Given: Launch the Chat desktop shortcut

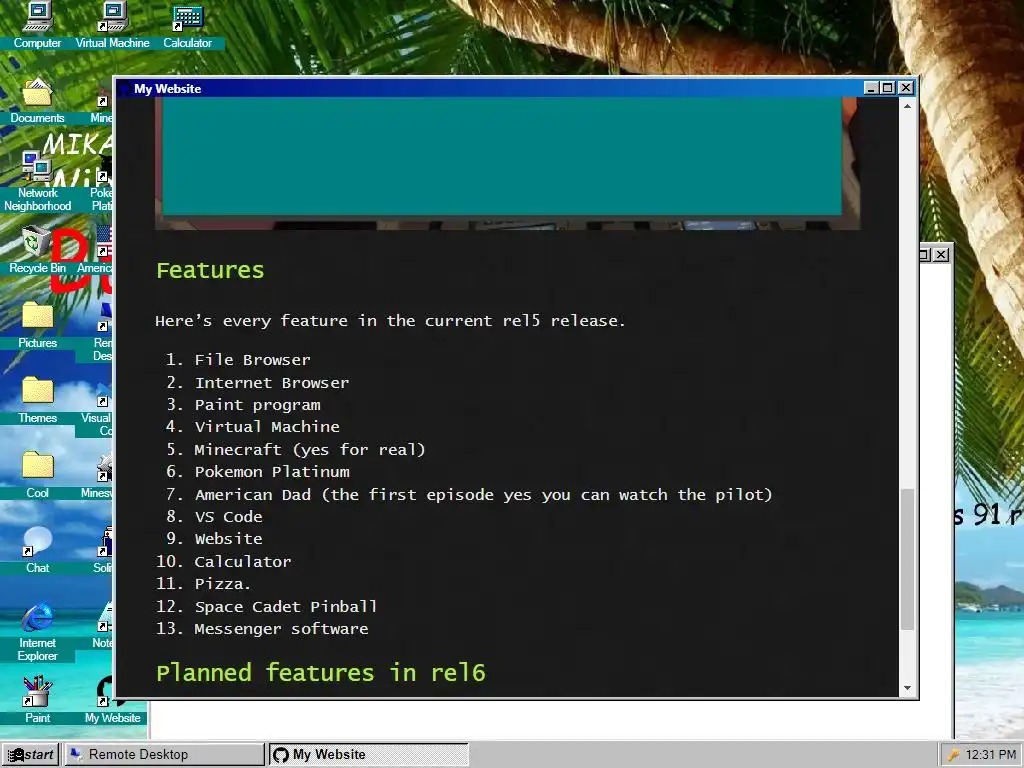Looking at the screenshot, I should coord(37,551).
